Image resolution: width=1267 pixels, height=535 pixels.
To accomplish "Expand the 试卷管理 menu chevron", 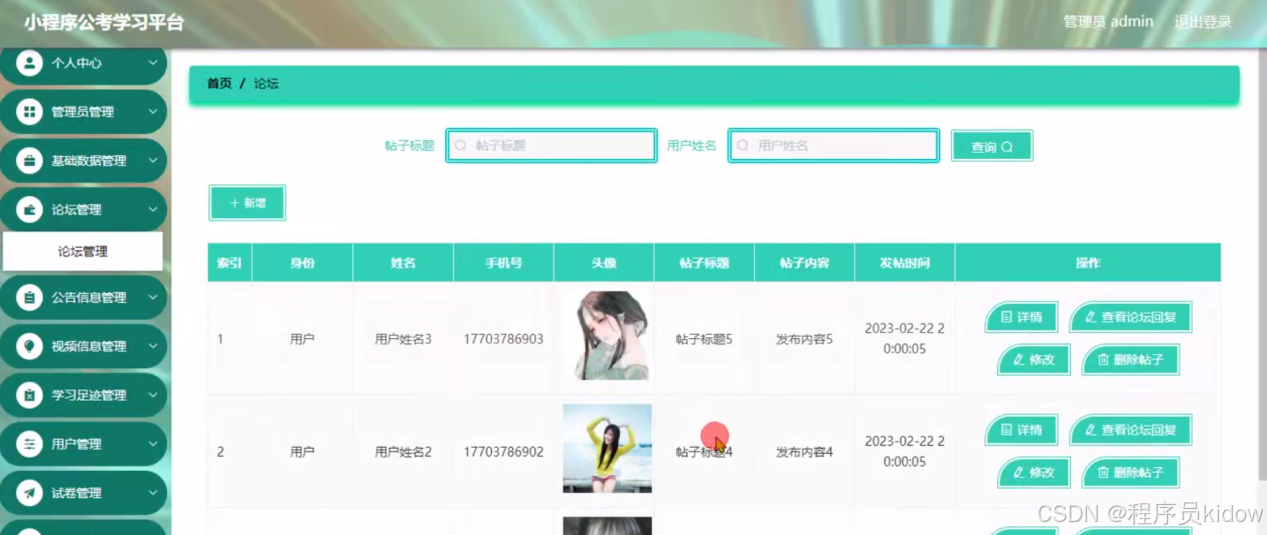I will [x=153, y=493].
